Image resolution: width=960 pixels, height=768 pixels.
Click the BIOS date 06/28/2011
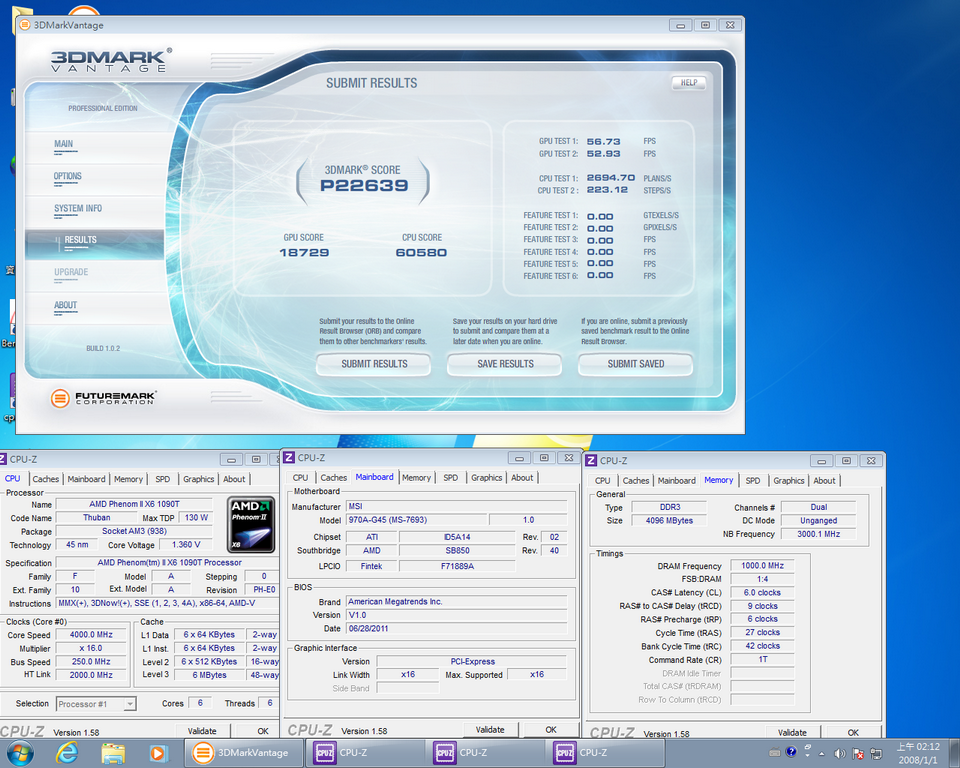(x=456, y=628)
